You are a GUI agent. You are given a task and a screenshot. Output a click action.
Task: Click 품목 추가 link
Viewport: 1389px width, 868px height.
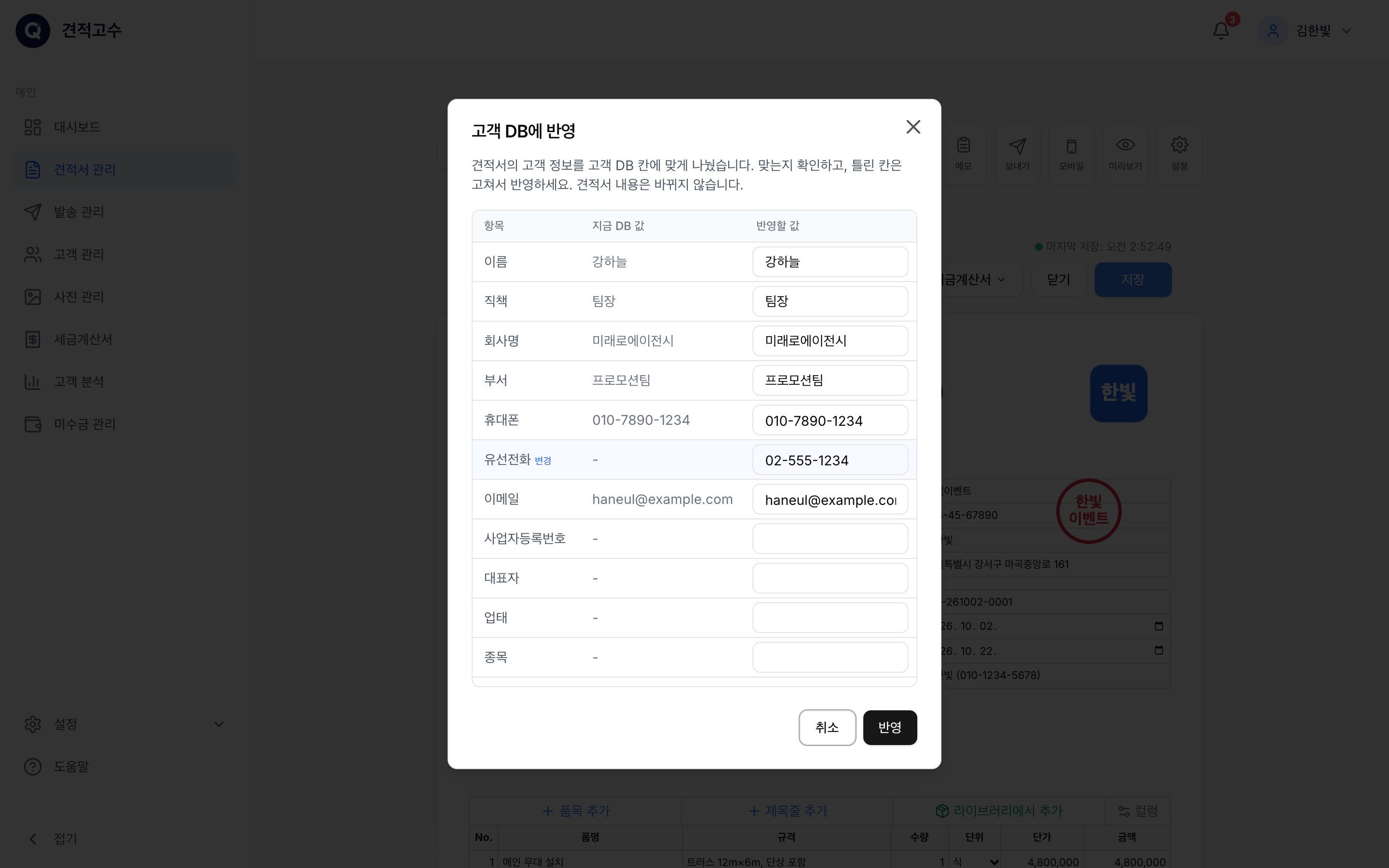coord(576,811)
